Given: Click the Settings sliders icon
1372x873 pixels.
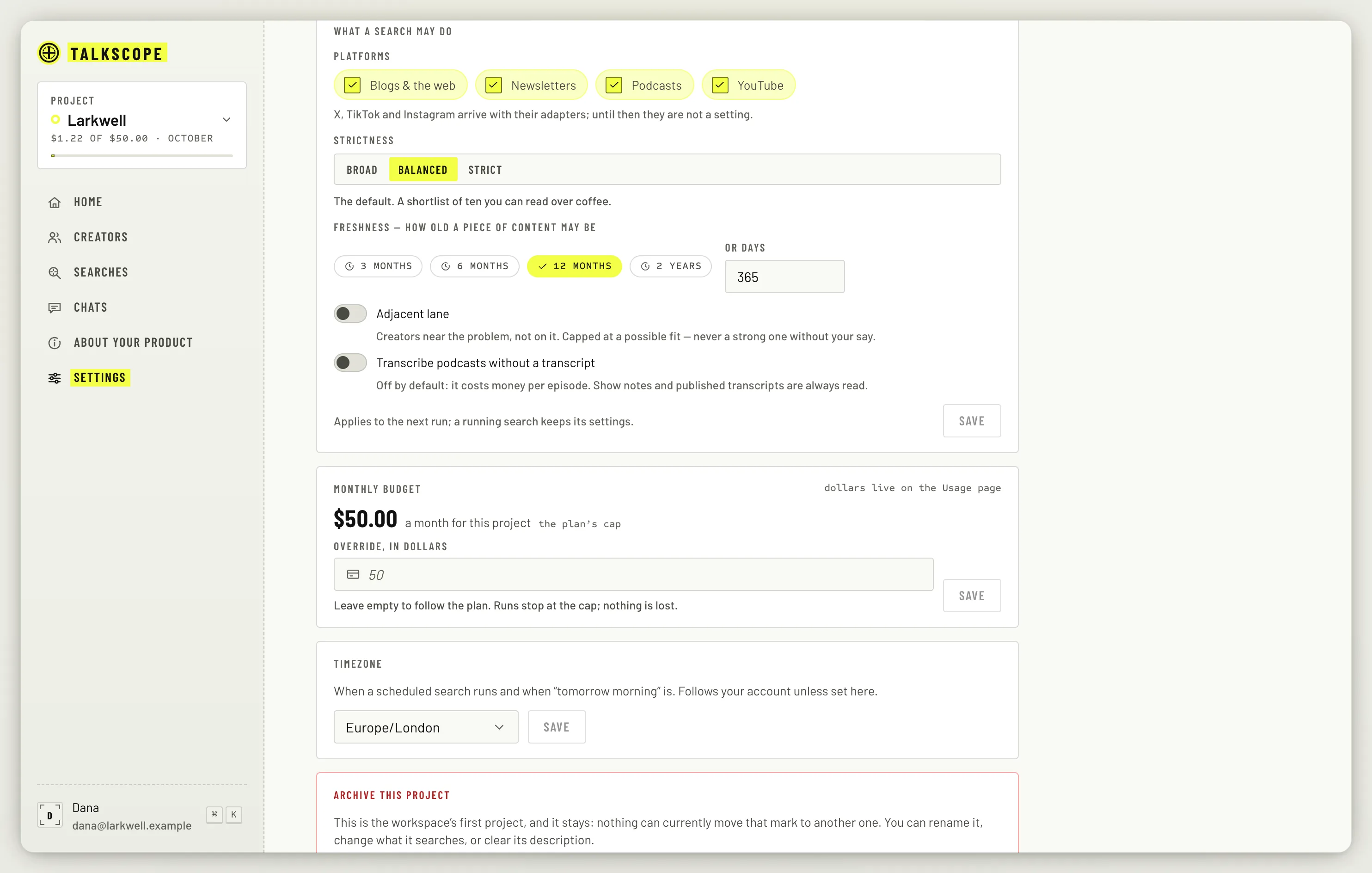Looking at the screenshot, I should point(55,378).
